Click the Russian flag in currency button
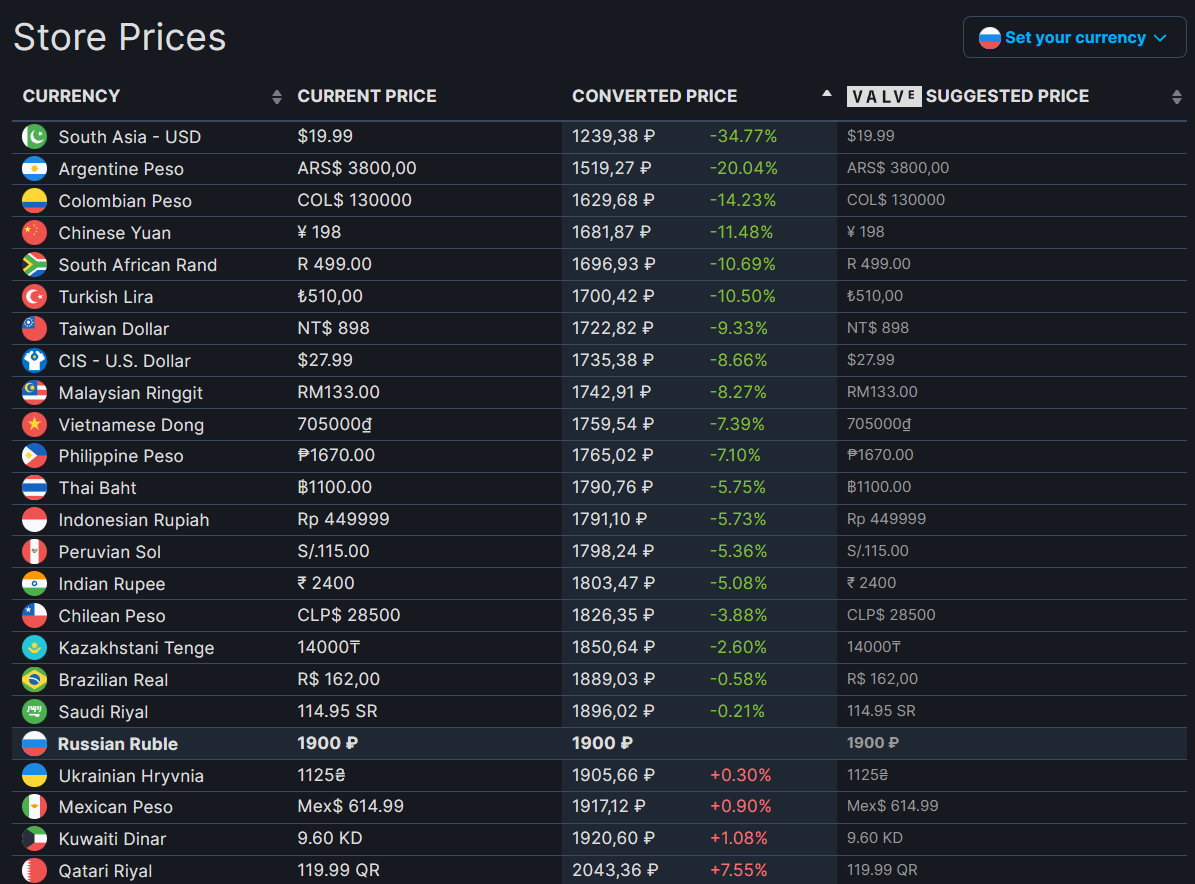This screenshot has height=884, width=1195. 989,37
